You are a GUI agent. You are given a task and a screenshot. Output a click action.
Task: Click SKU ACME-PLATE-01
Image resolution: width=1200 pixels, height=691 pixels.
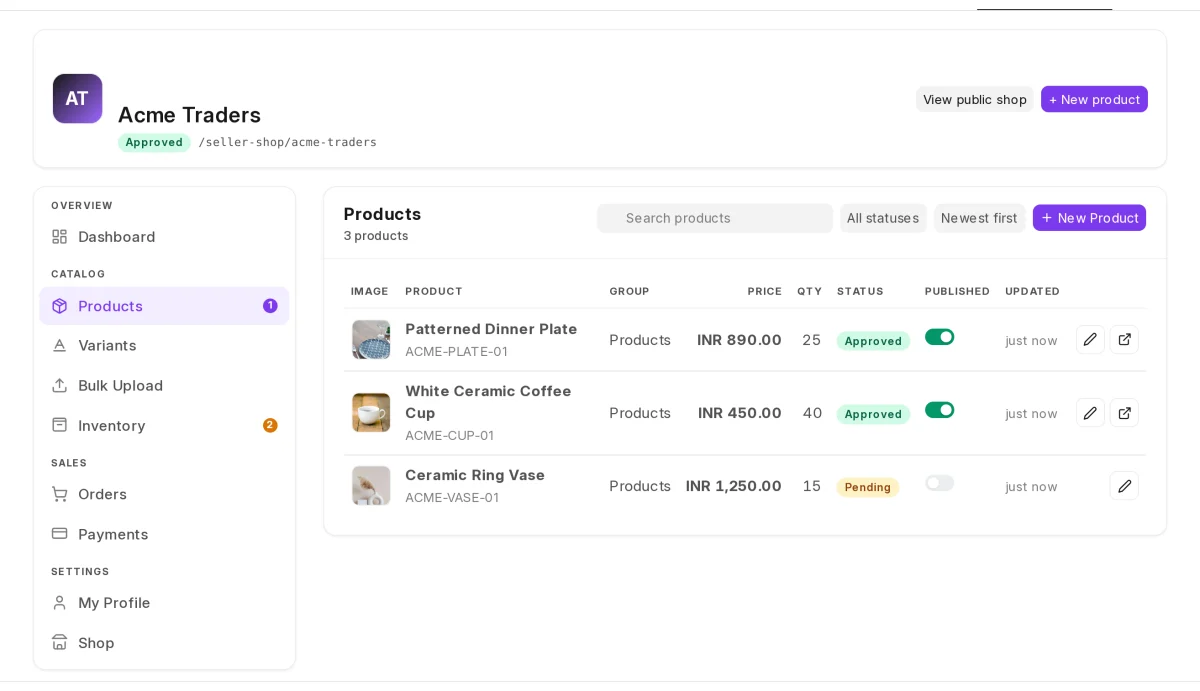point(456,352)
